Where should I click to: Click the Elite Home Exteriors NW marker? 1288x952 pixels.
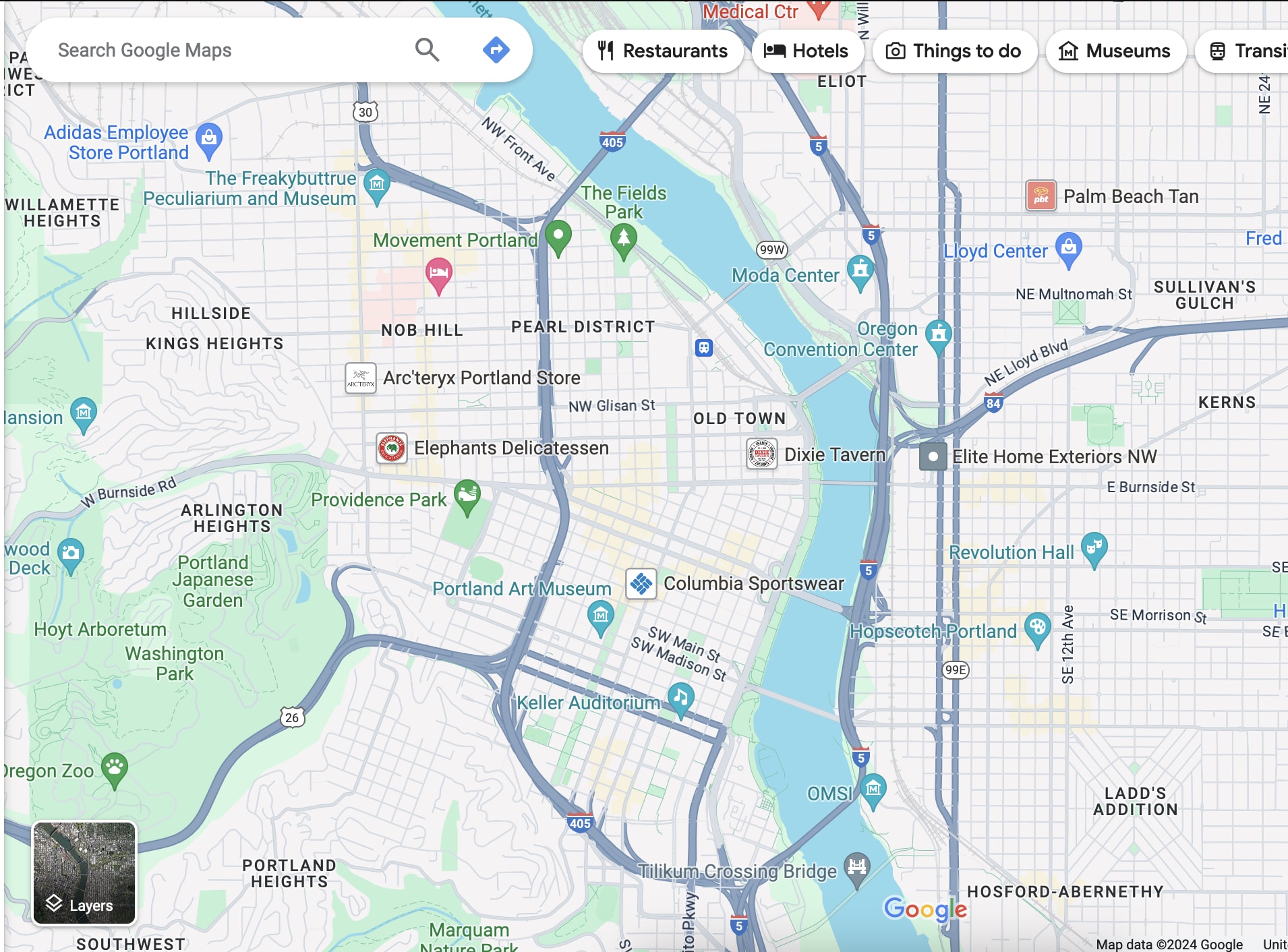(x=933, y=456)
